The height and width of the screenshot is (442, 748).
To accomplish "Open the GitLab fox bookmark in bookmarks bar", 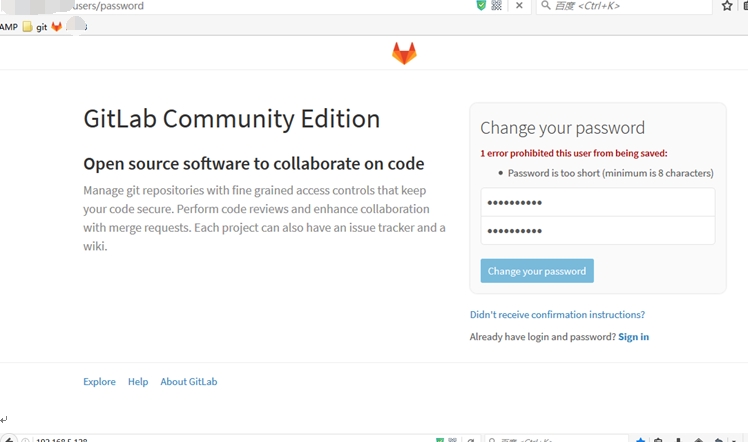I will pyautogui.click(x=57, y=27).
